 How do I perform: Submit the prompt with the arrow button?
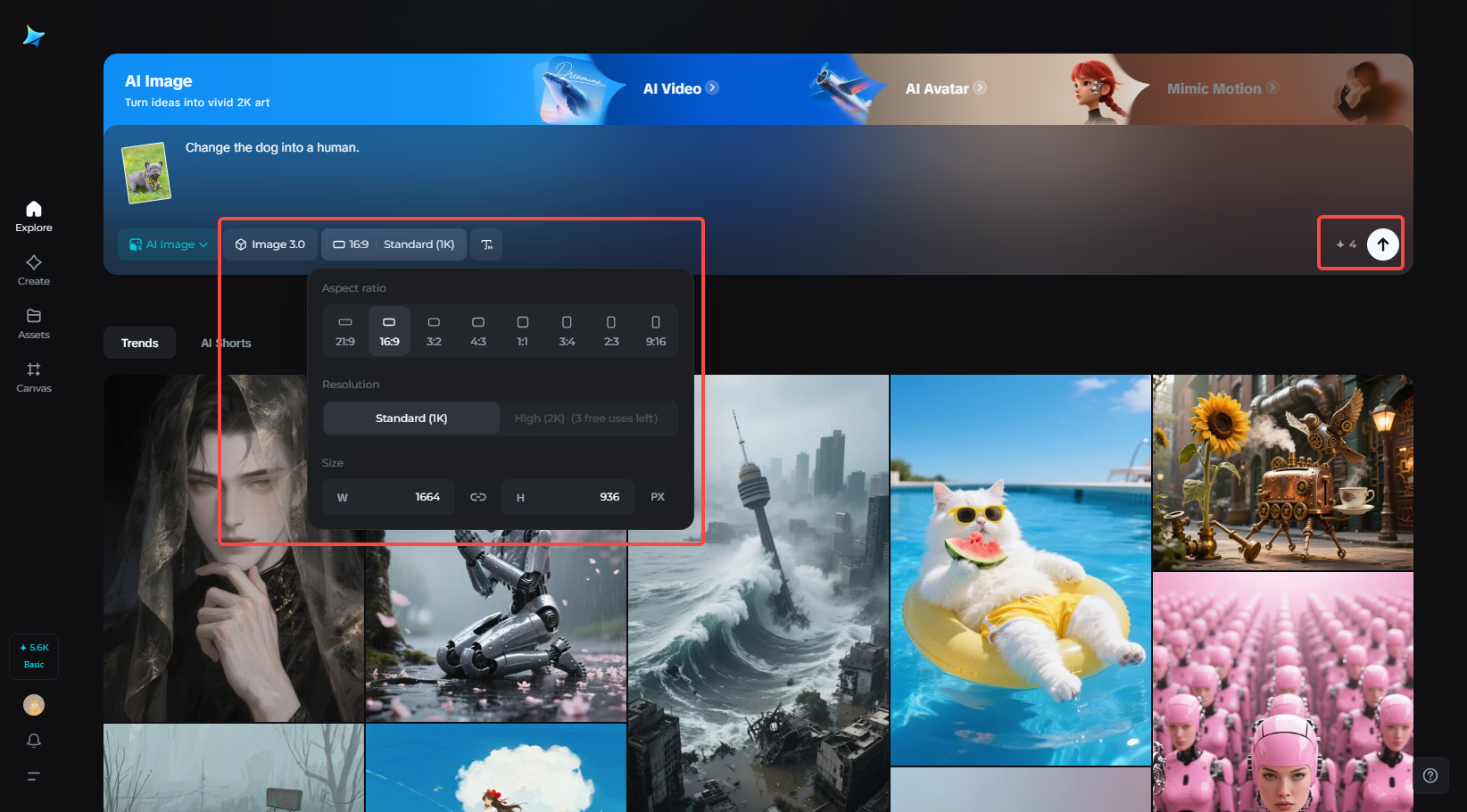pyautogui.click(x=1382, y=244)
